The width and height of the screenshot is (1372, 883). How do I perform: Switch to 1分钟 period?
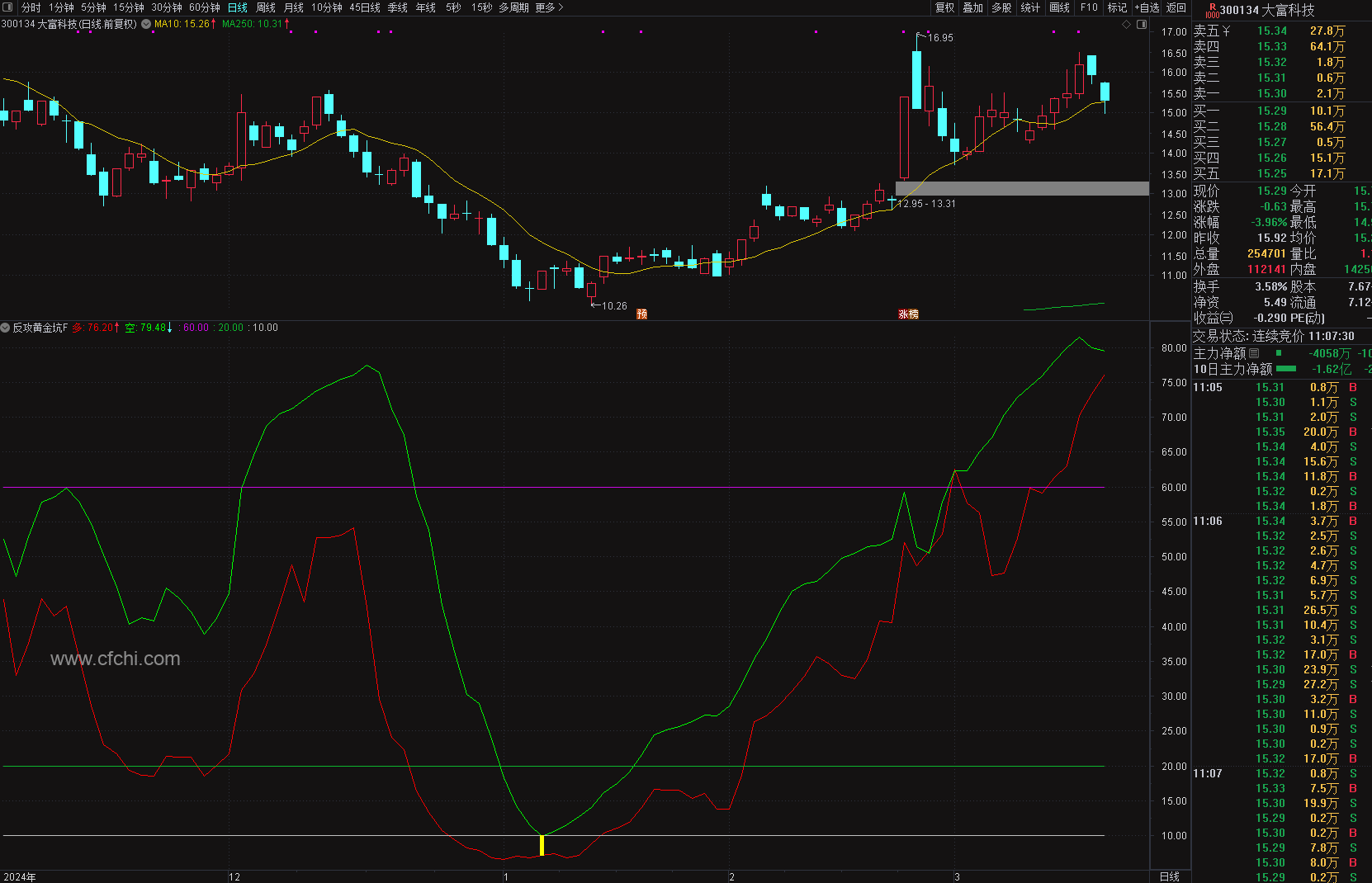pyautogui.click(x=61, y=7)
